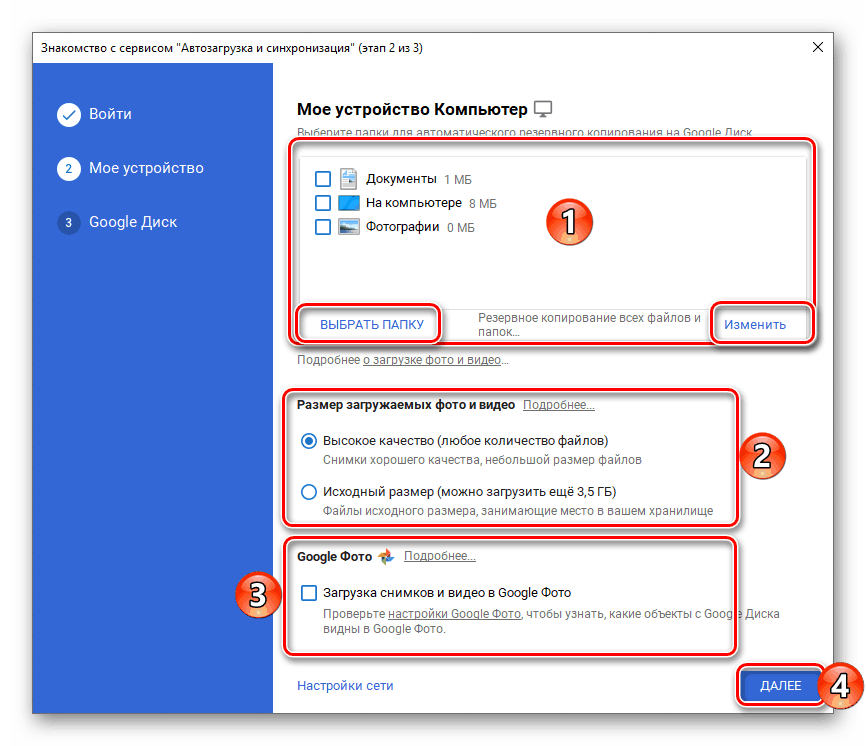Click the Фотографии picture icon
Screen dimensions: 866x746
tap(348, 227)
